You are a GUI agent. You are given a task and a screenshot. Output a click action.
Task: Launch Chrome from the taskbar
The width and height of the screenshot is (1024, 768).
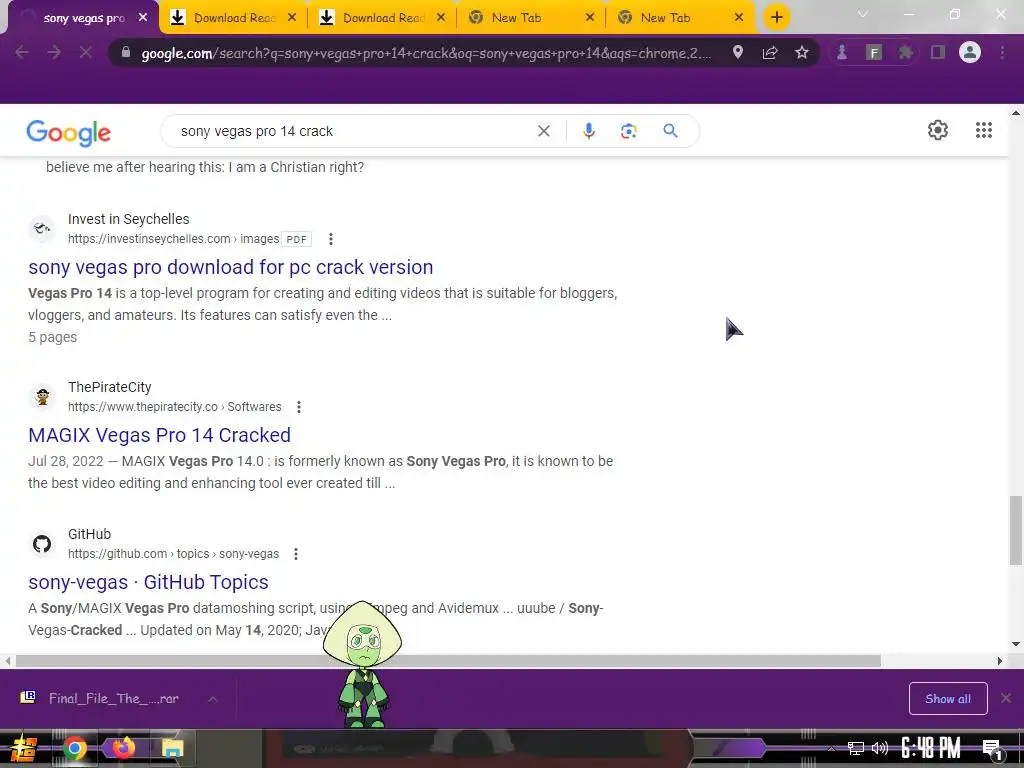[x=74, y=748]
